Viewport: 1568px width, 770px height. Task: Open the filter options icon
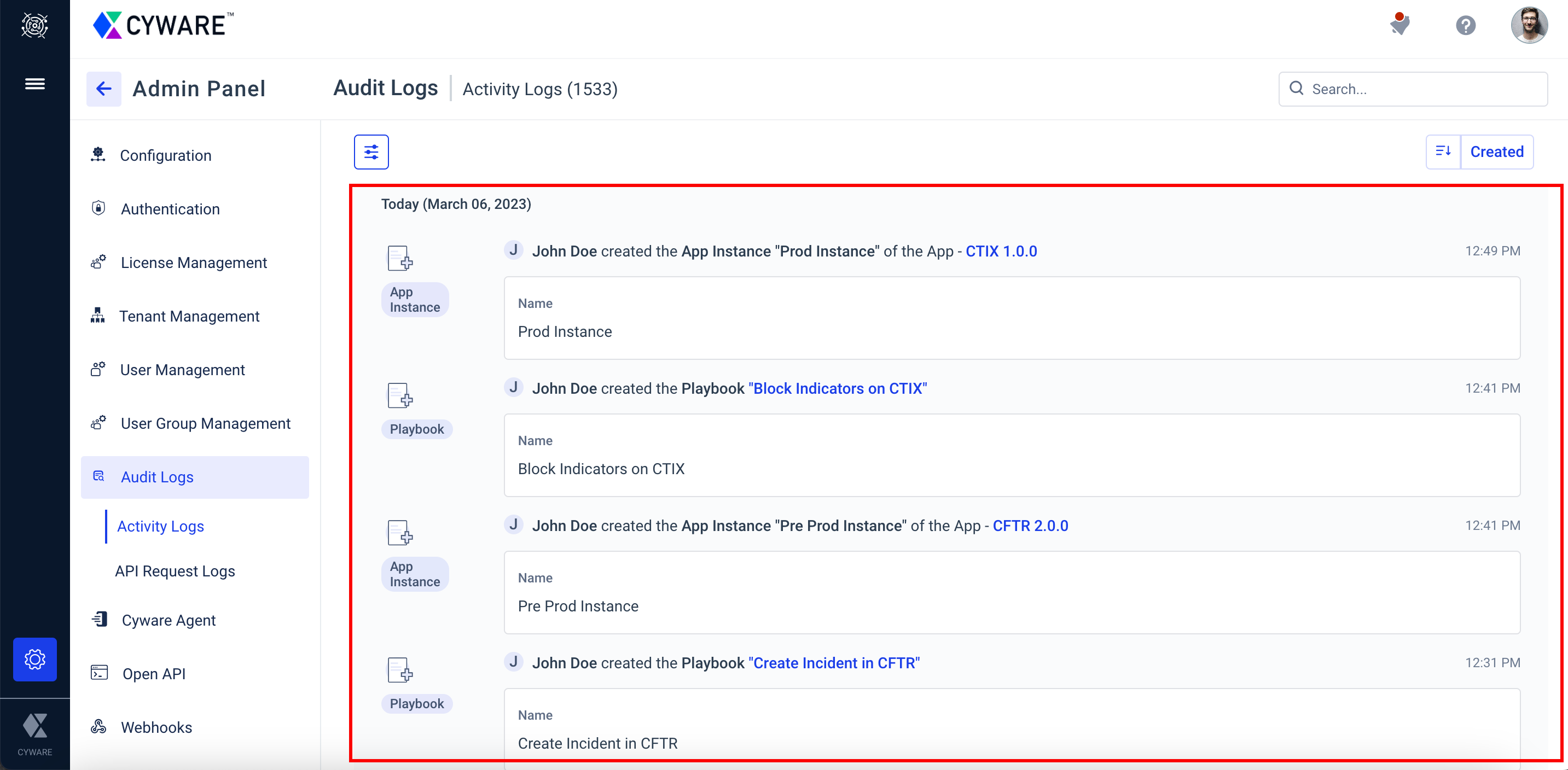[371, 152]
